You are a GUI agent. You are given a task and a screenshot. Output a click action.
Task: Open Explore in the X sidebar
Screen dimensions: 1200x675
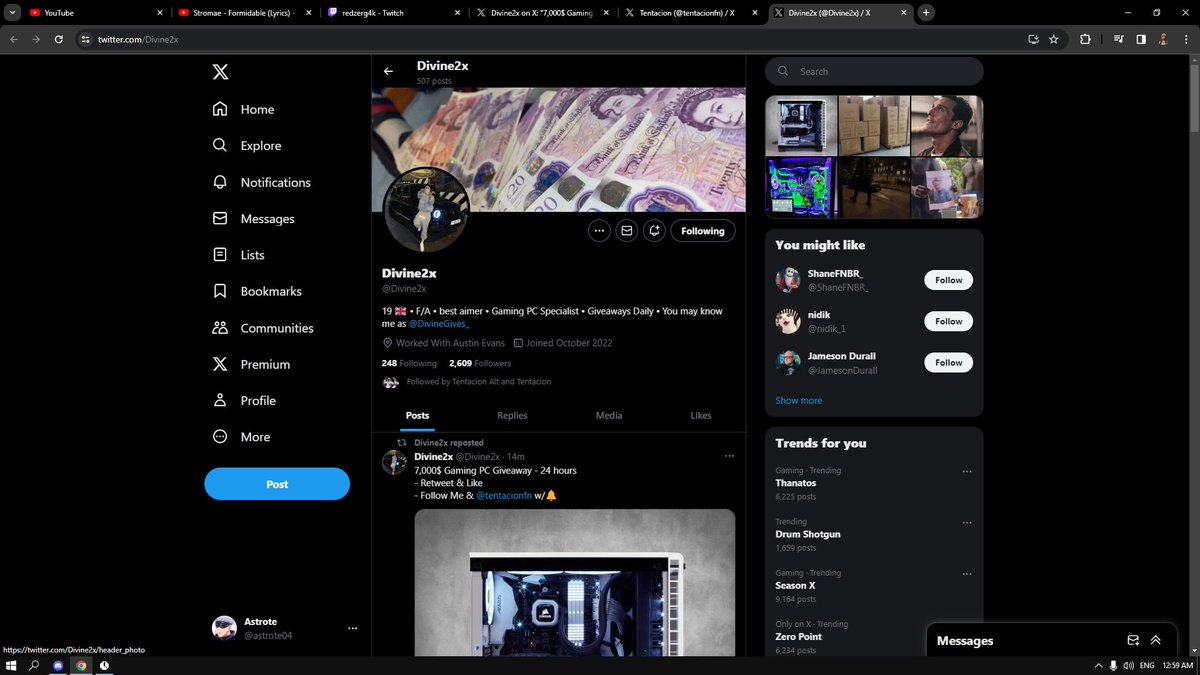click(247, 145)
